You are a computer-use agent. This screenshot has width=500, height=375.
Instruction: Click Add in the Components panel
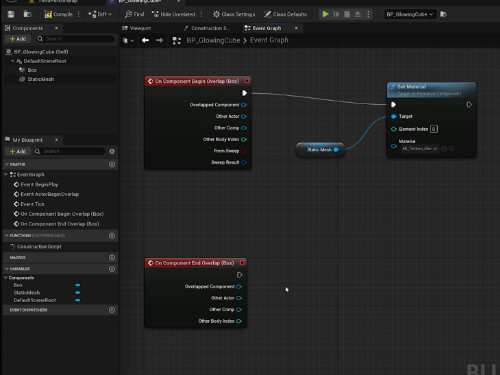18,39
